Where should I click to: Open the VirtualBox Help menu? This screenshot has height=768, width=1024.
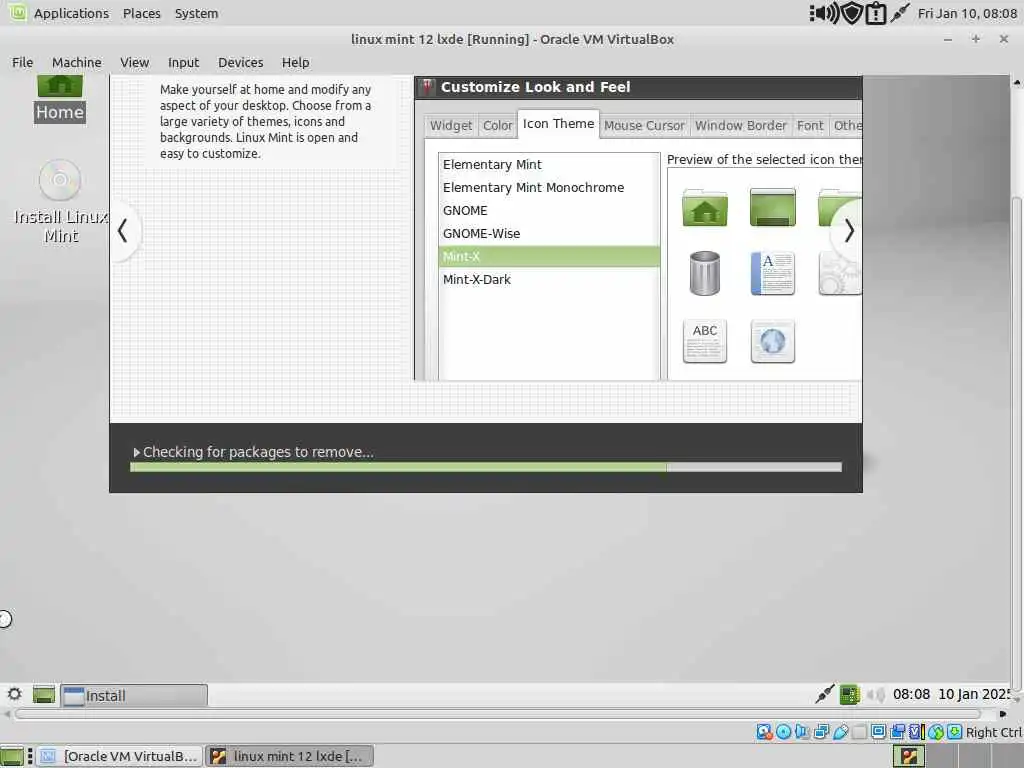pyautogui.click(x=295, y=63)
